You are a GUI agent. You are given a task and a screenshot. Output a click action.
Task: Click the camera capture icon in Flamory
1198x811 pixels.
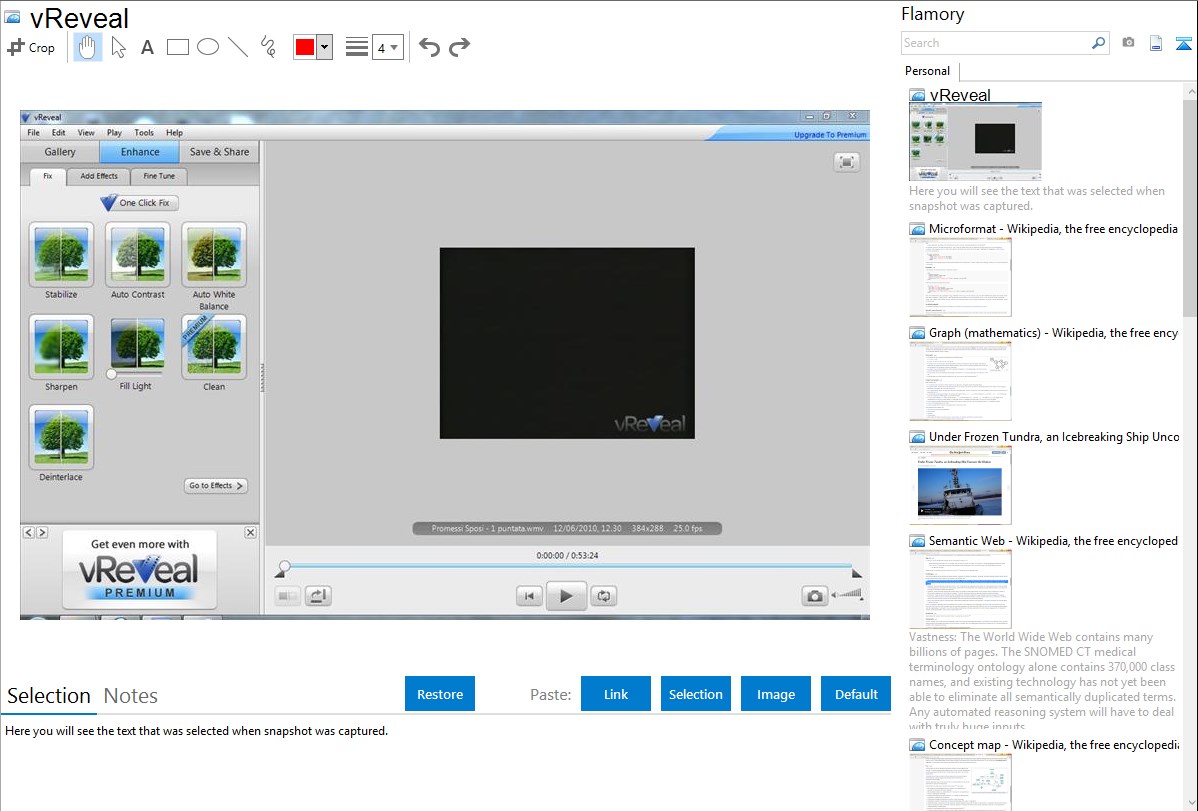pos(1128,43)
